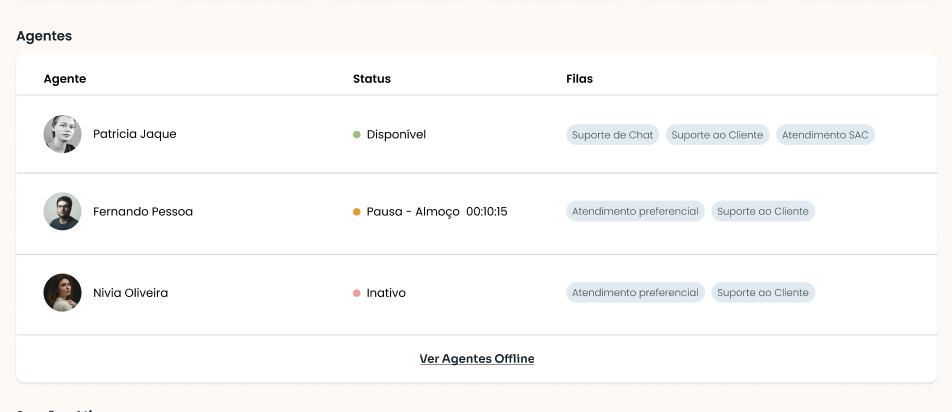This screenshot has width=952, height=412.
Task: Click Patricia Jaque's Suporte ao Cliente tag
Action: [x=717, y=135]
